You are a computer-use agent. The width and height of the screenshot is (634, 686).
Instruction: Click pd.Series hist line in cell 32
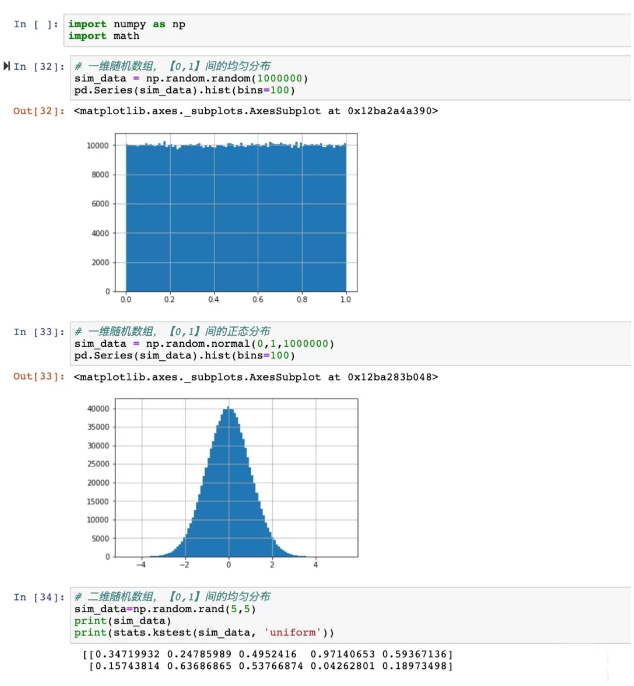[185, 90]
